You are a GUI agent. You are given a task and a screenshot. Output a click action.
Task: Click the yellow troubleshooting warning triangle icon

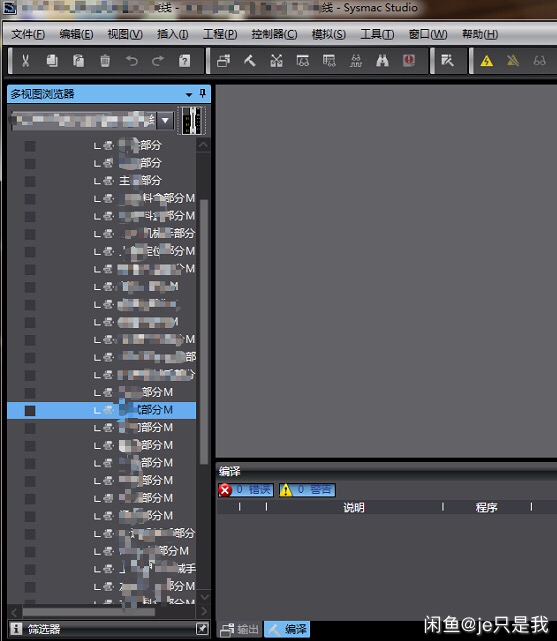pyautogui.click(x=486, y=61)
